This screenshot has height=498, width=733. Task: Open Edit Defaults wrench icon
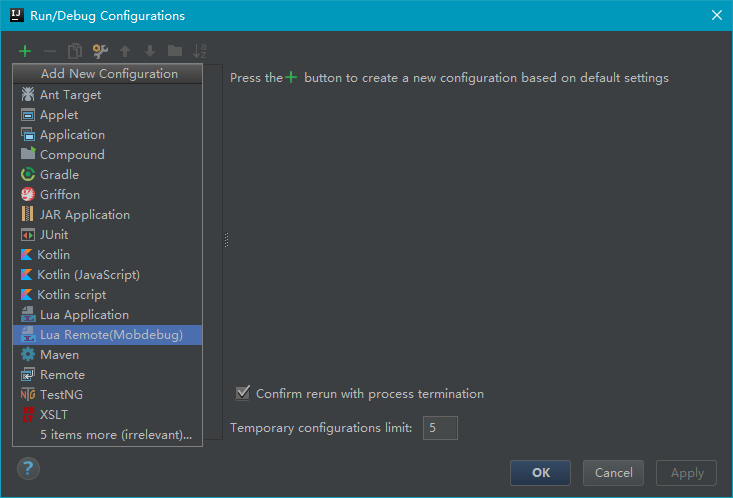(x=100, y=51)
